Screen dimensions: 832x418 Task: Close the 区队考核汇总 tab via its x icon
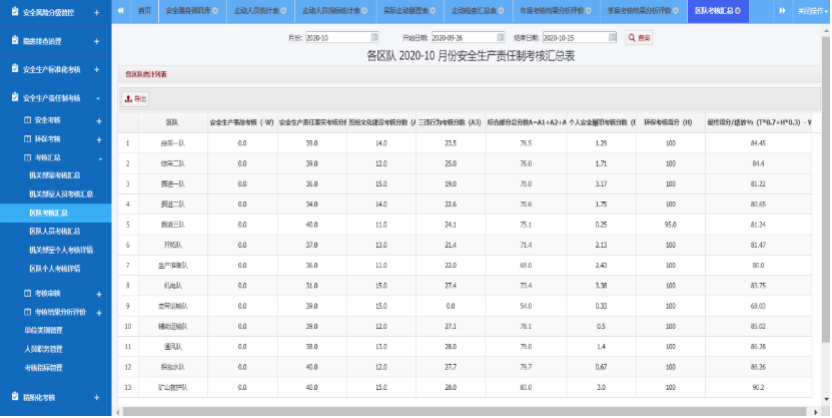[x=738, y=11]
